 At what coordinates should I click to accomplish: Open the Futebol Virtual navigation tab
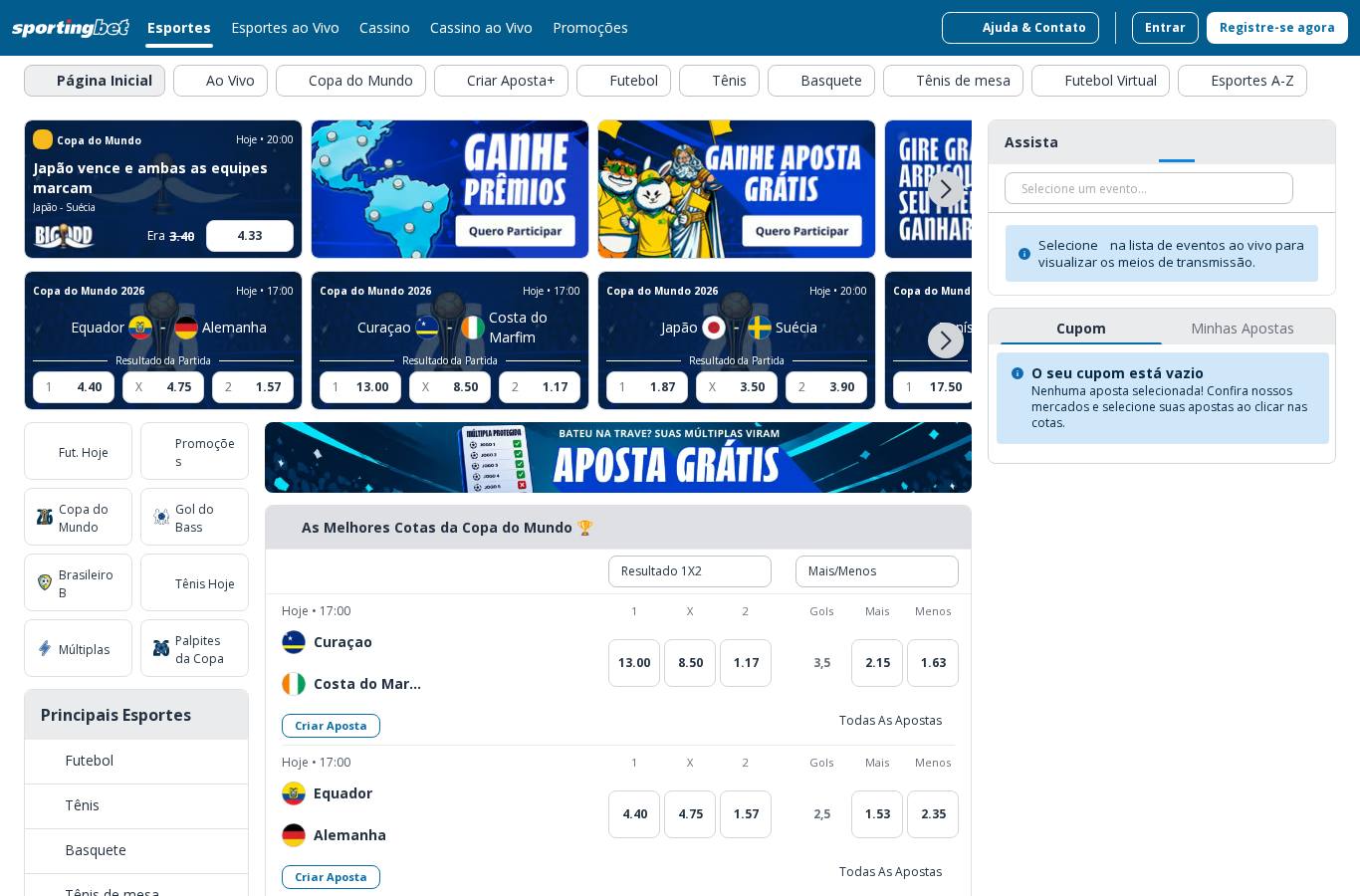tap(1100, 81)
